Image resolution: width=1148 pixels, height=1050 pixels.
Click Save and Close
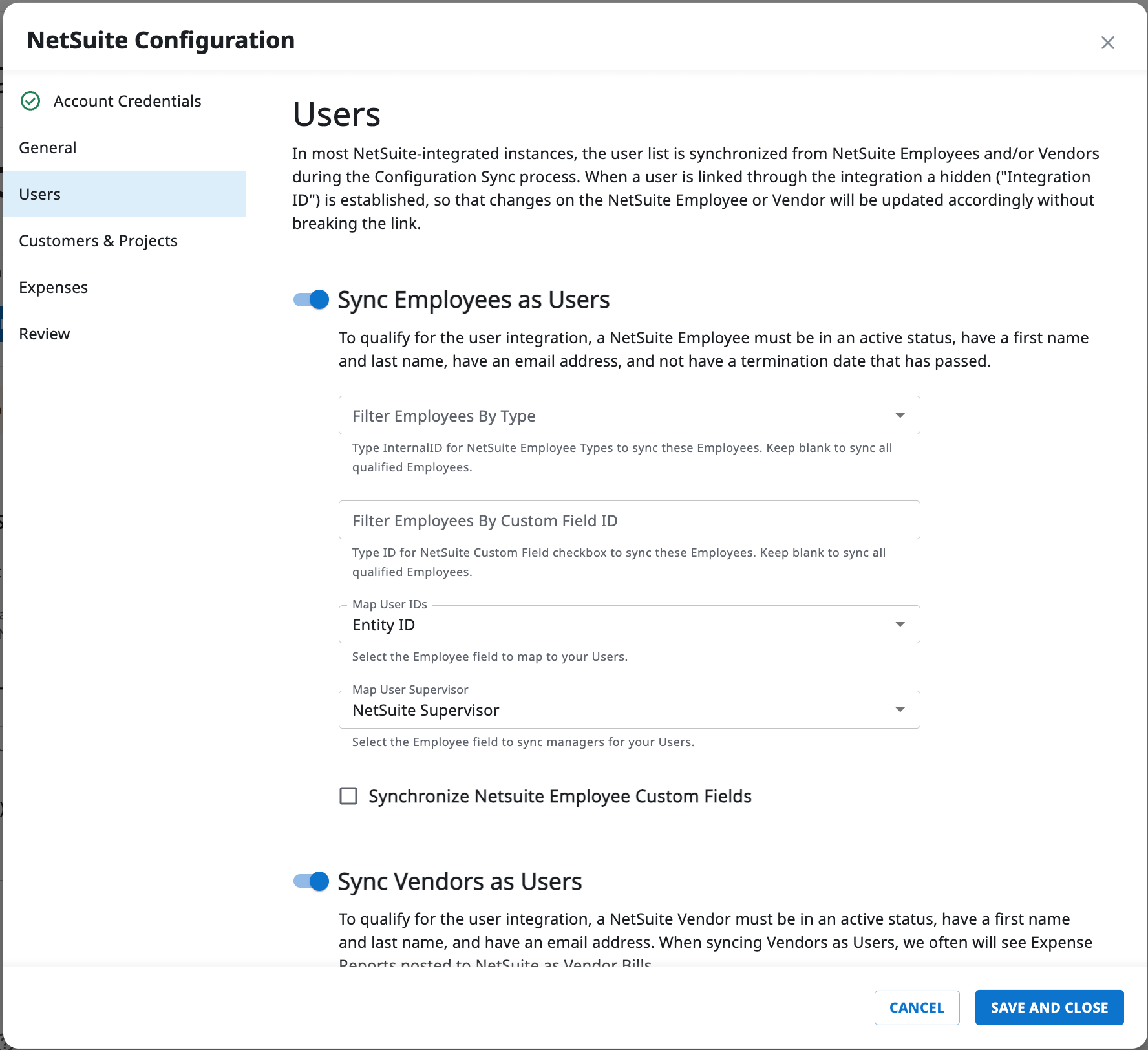[1049, 1007]
